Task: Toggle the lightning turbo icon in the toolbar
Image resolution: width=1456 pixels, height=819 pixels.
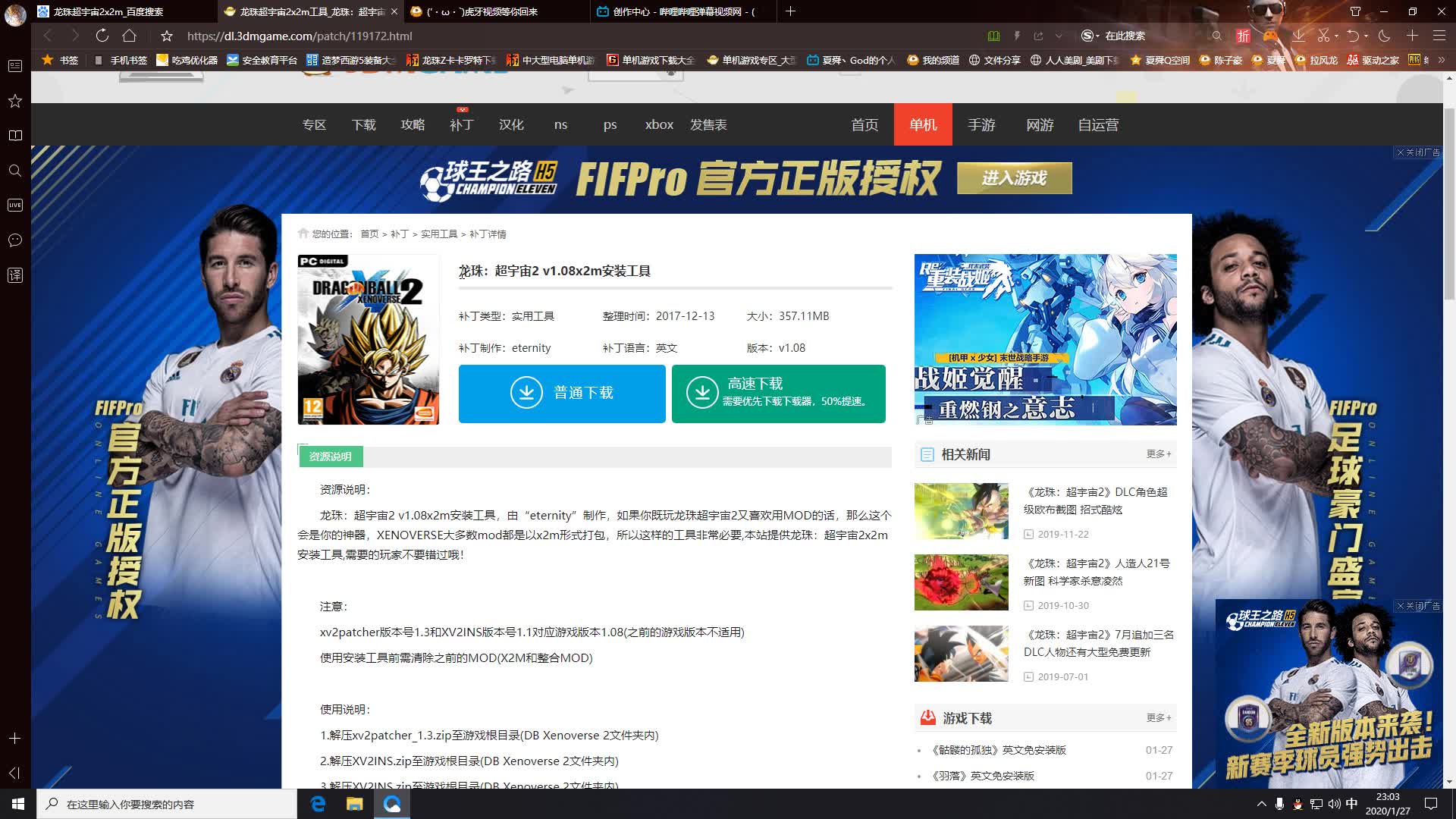Action: click(x=1018, y=36)
